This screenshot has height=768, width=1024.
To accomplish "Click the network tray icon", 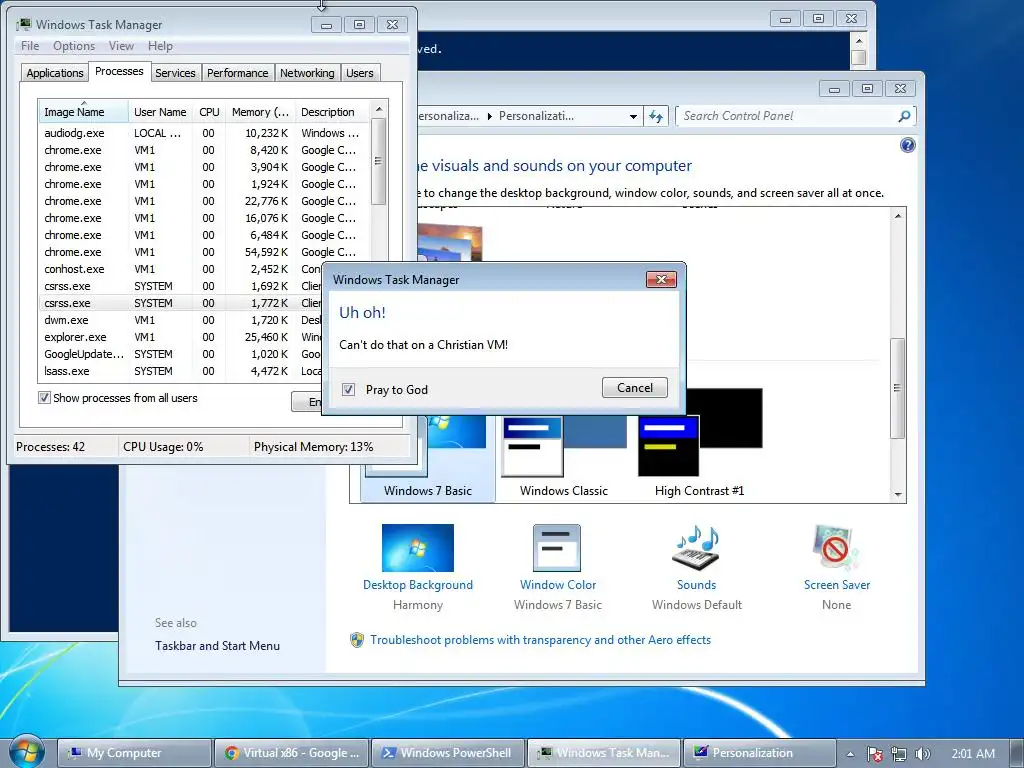I will point(899,754).
